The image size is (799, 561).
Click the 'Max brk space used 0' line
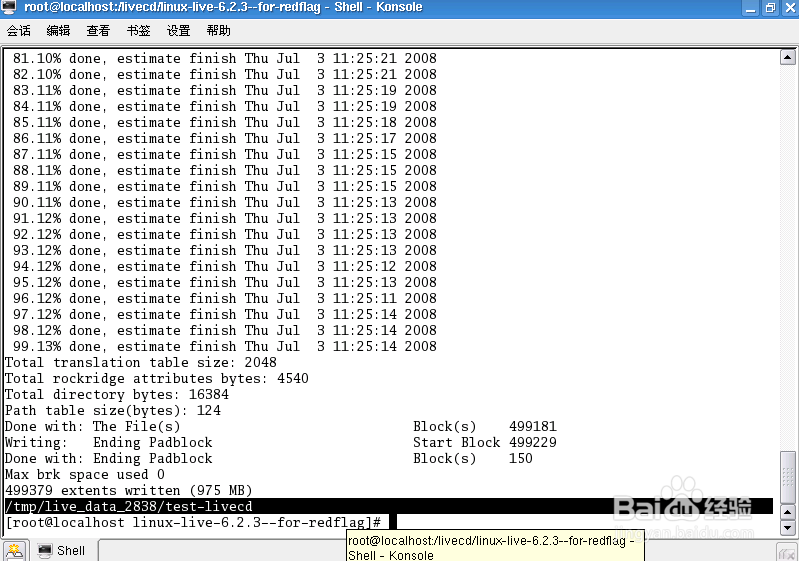coord(85,474)
